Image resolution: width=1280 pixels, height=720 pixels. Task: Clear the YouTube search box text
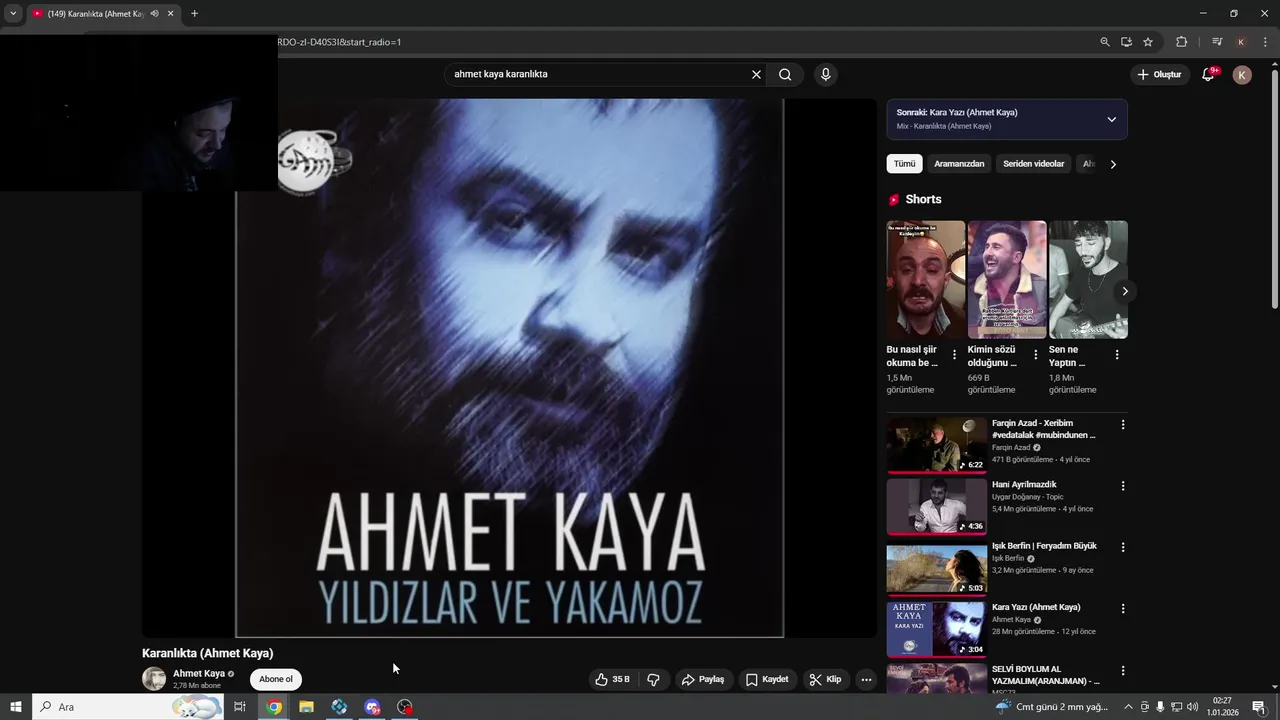coord(756,74)
